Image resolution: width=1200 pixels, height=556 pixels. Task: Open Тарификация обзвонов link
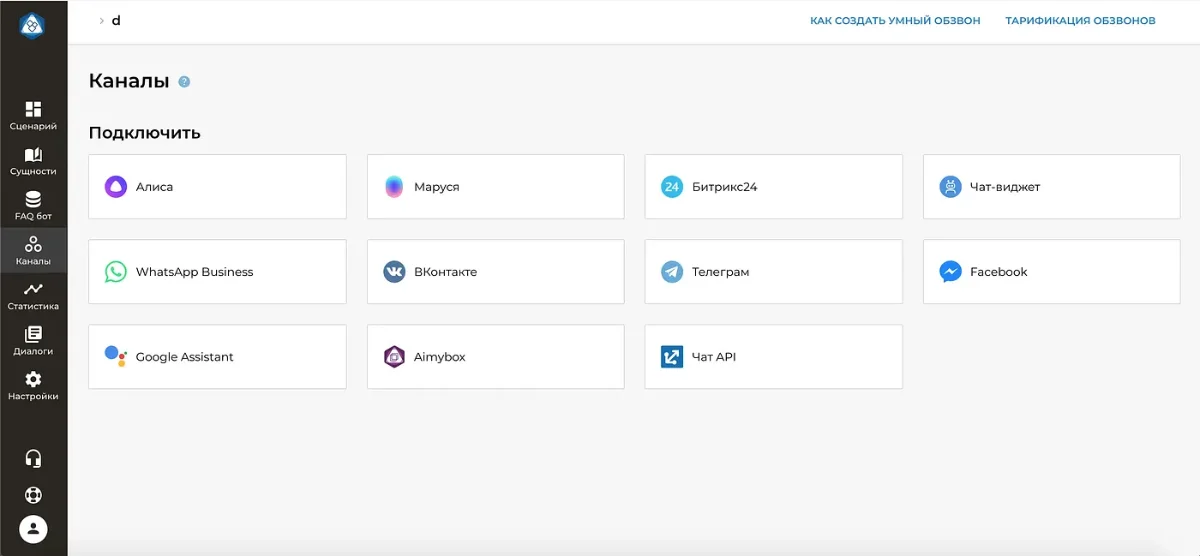tap(1080, 21)
